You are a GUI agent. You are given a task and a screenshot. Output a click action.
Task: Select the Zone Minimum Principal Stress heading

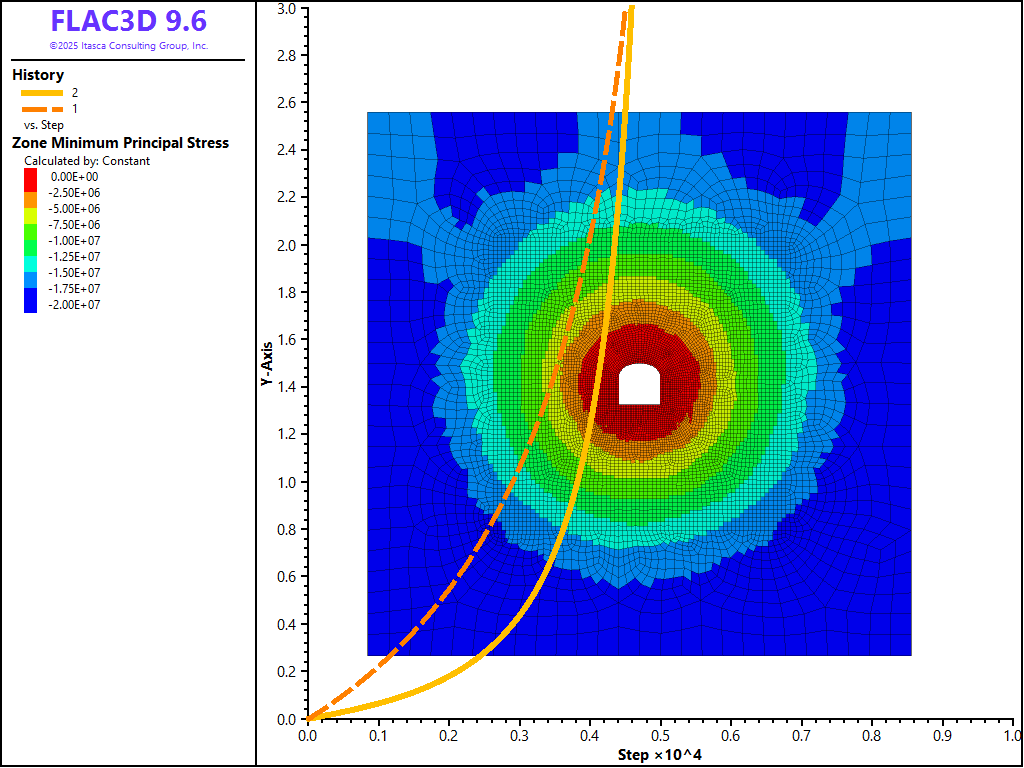(120, 143)
